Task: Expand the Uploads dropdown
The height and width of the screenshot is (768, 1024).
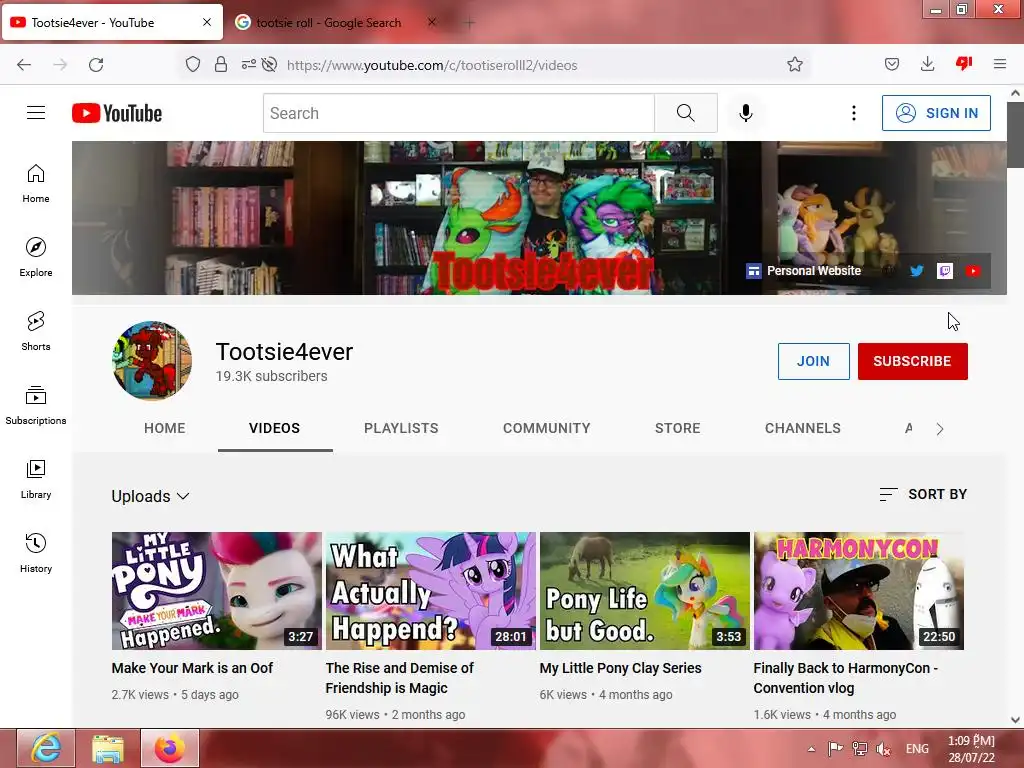Action: click(x=150, y=496)
